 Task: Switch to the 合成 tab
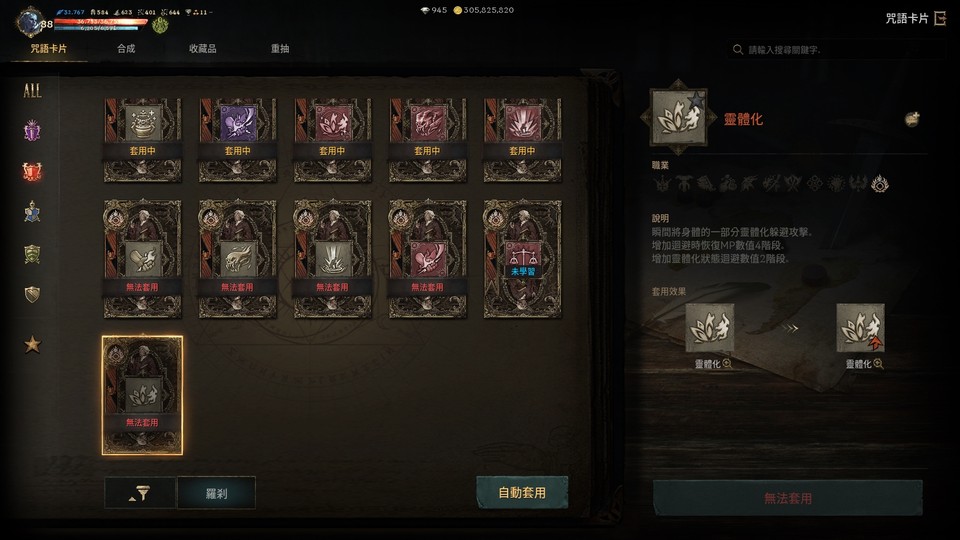pos(126,48)
